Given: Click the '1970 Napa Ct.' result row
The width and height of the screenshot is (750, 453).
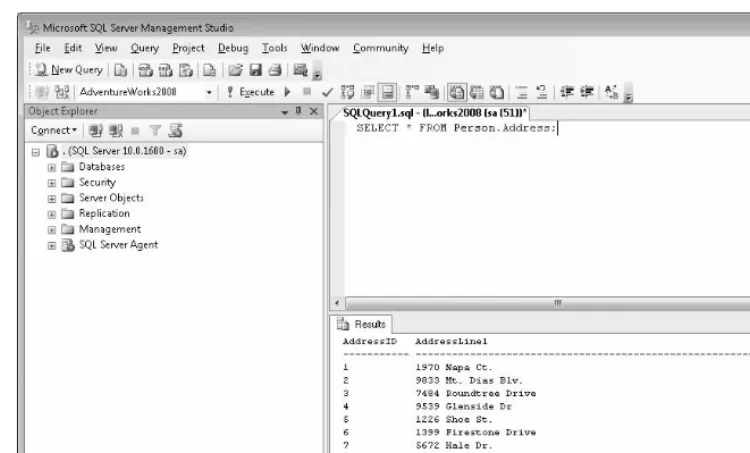Looking at the screenshot, I should 453,367.
